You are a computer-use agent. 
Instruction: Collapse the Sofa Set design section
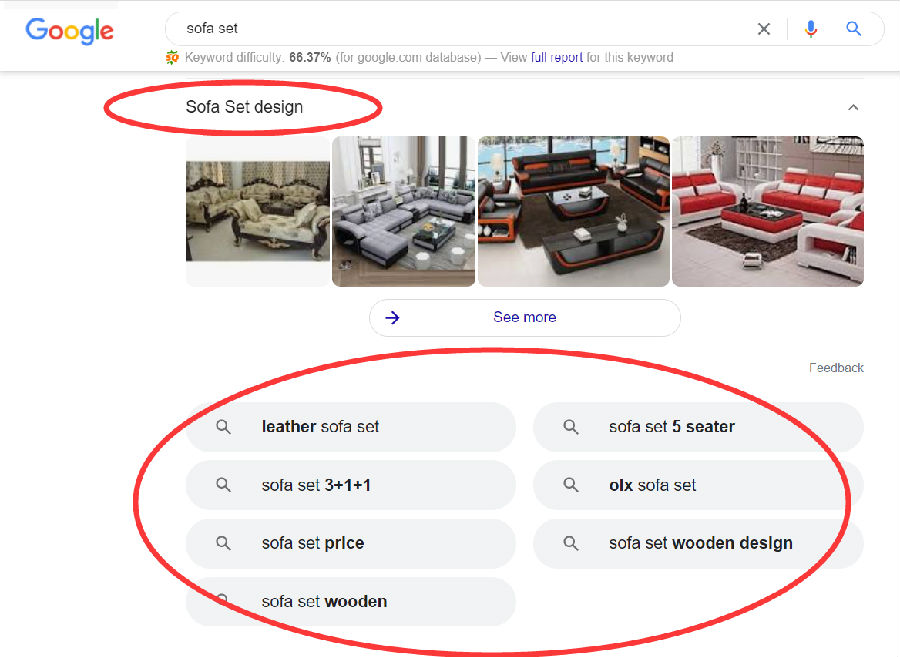tap(853, 107)
